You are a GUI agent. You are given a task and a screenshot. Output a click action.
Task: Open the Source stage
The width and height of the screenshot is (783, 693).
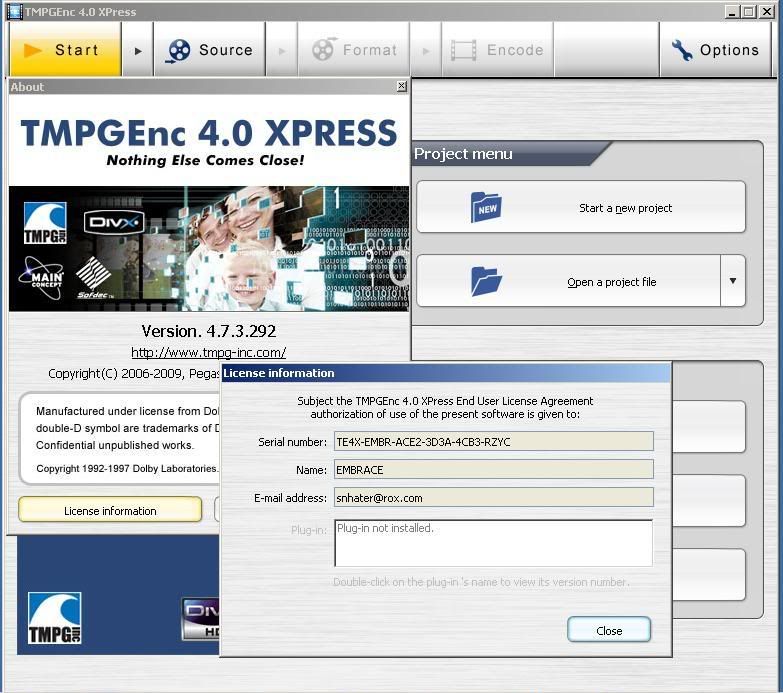(x=210, y=50)
